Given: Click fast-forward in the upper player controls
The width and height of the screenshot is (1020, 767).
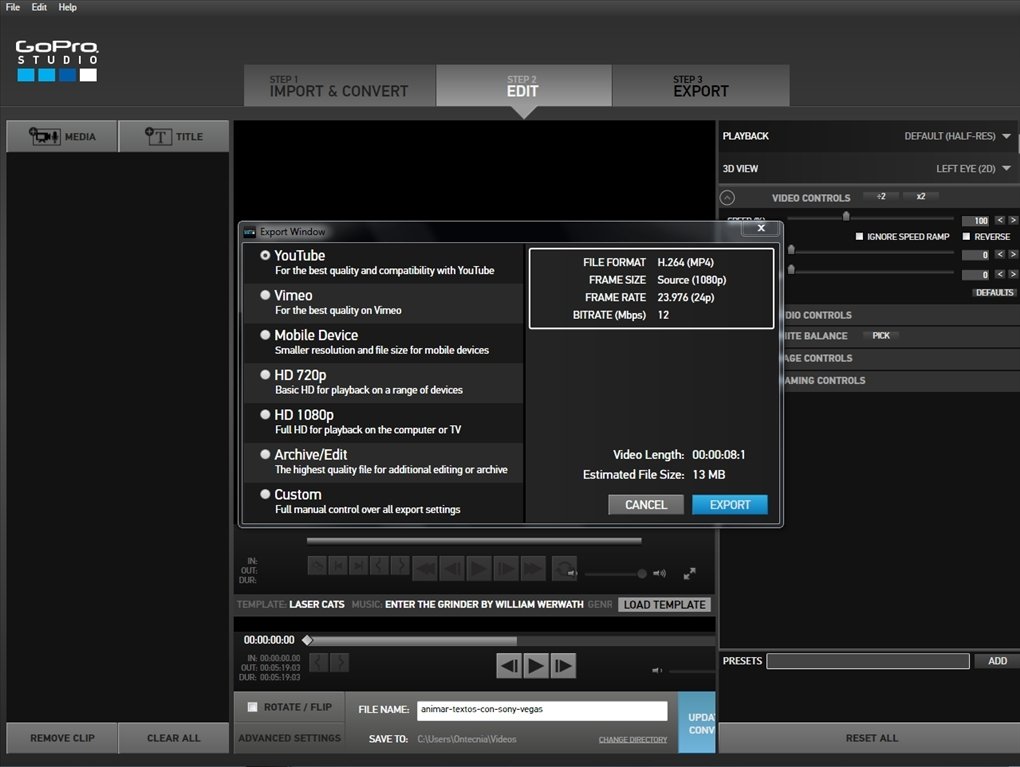Looking at the screenshot, I should [x=532, y=569].
